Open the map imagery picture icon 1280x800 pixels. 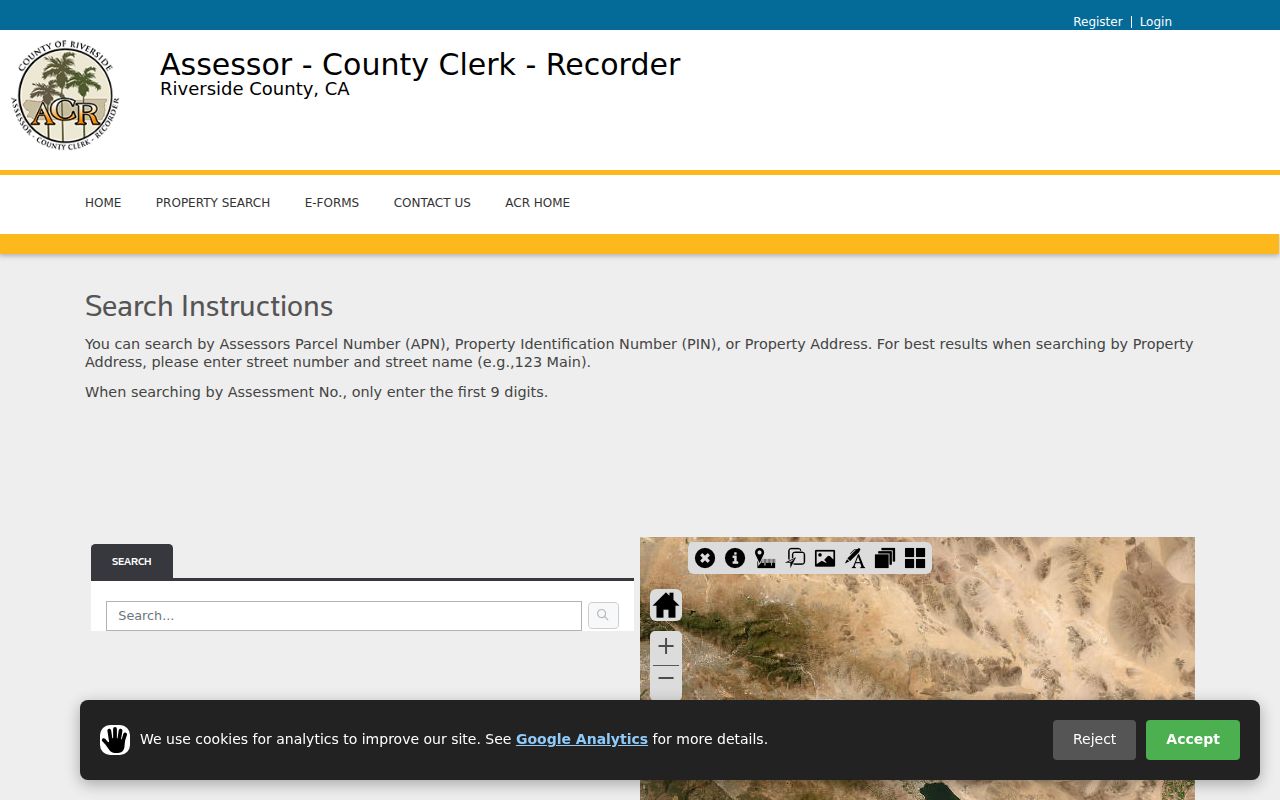click(825, 558)
